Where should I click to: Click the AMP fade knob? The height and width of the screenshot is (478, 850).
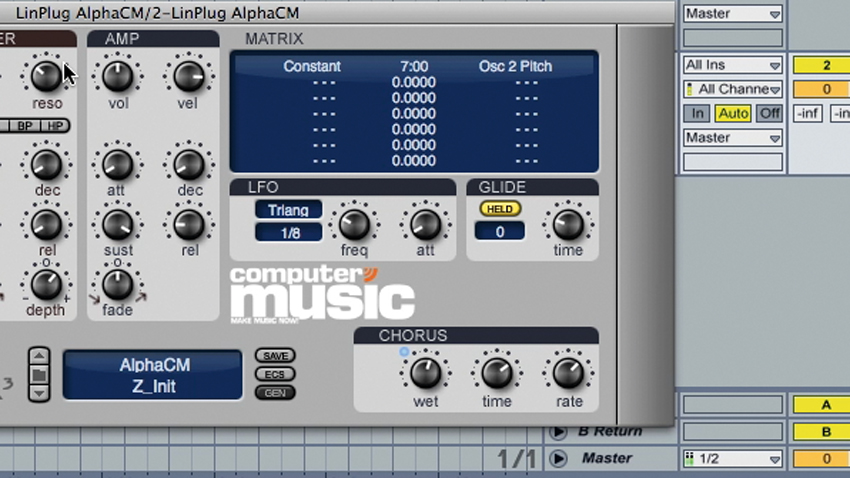118,285
